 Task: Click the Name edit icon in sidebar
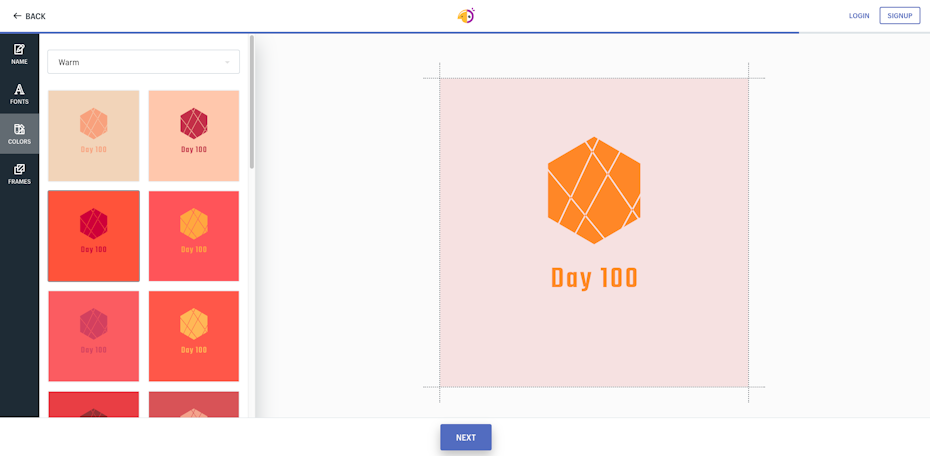tap(19, 49)
